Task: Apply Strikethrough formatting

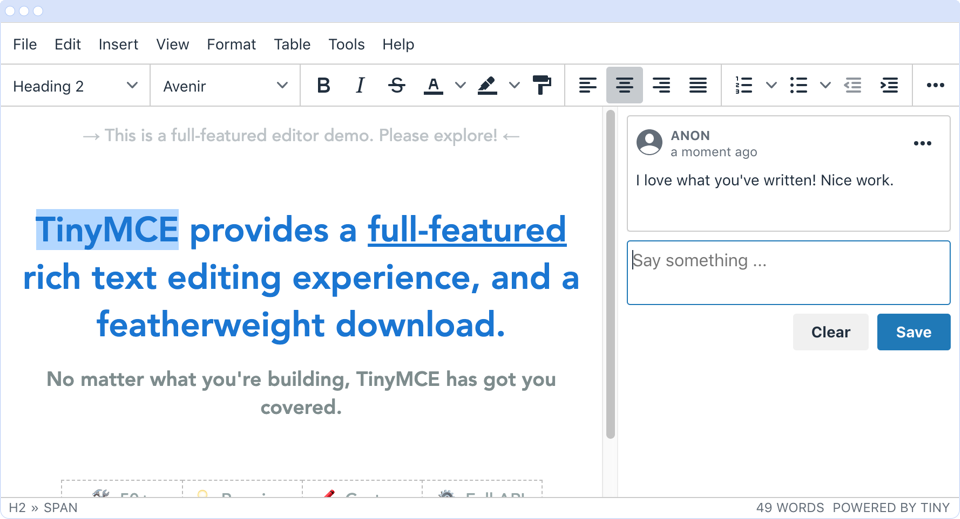Action: [x=397, y=86]
